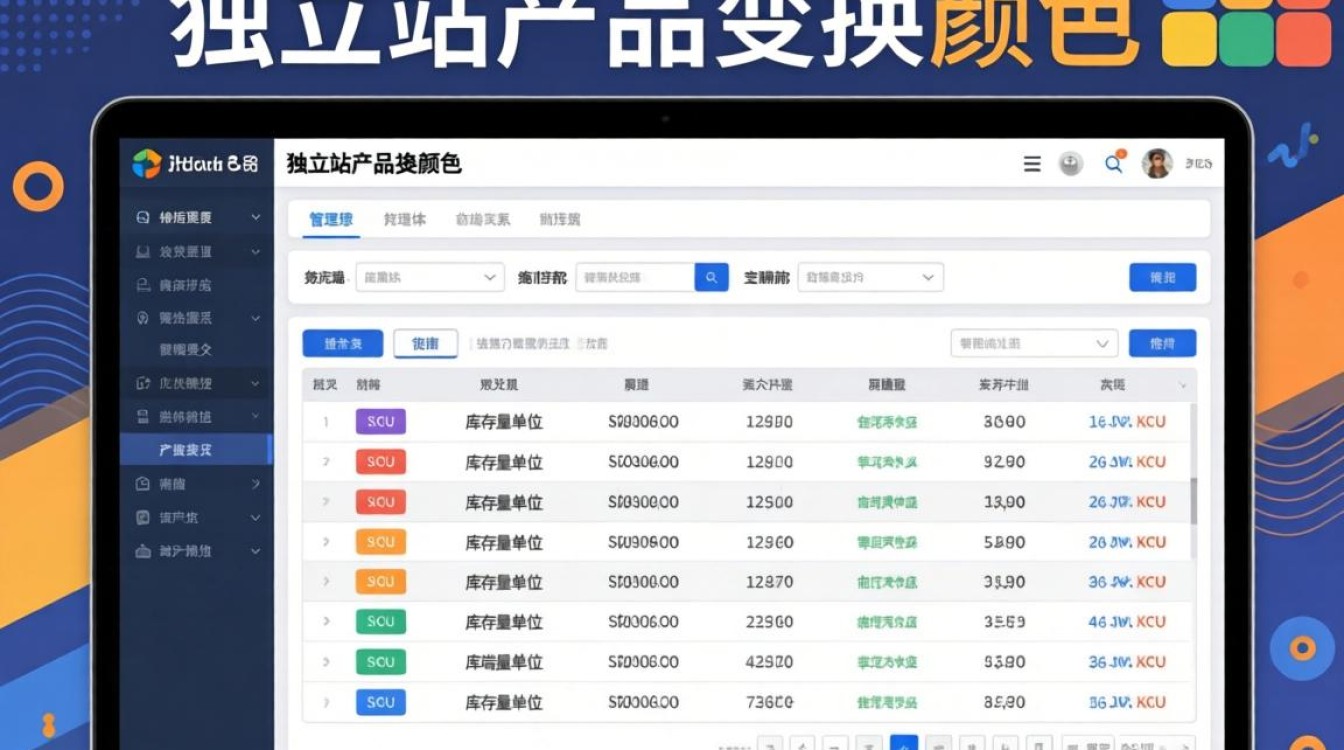Viewport: 1344px width, 750px height.
Task: Open the leftmost filter dropdown in the search row
Action: 428,277
